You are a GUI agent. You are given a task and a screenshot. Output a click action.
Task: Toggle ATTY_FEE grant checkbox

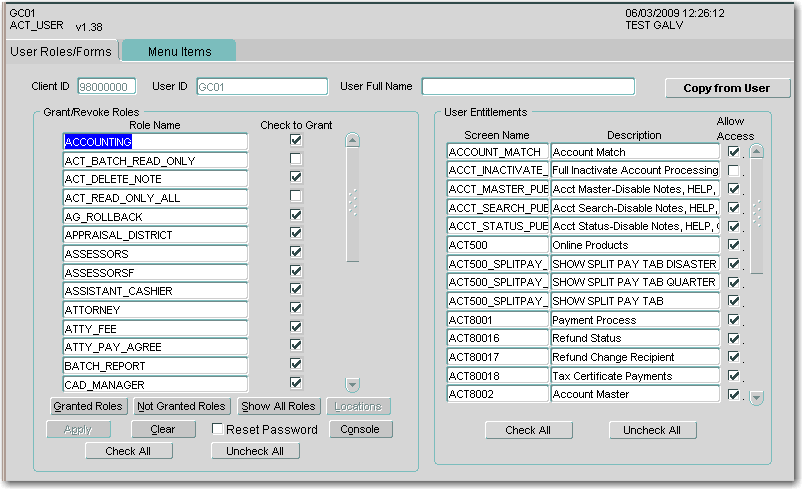click(x=296, y=327)
